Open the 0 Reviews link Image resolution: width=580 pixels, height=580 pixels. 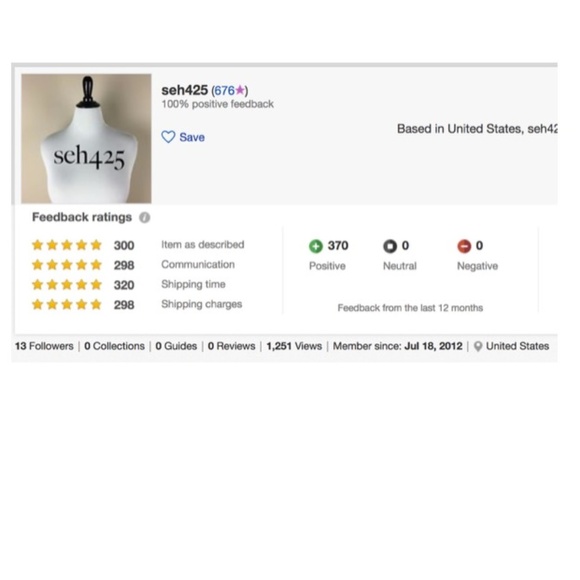point(232,346)
